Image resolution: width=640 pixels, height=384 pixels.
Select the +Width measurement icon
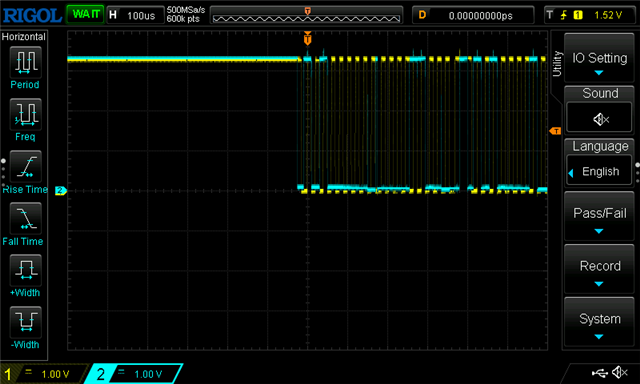pos(25,270)
